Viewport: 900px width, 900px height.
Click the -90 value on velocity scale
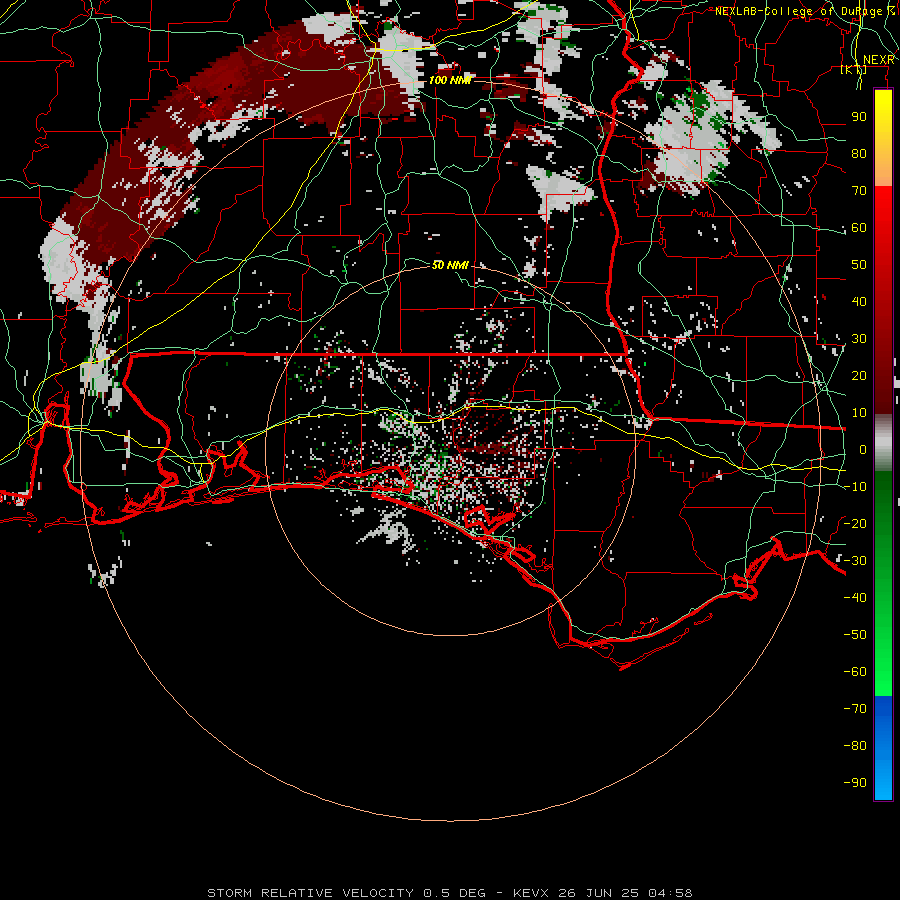tap(855, 783)
